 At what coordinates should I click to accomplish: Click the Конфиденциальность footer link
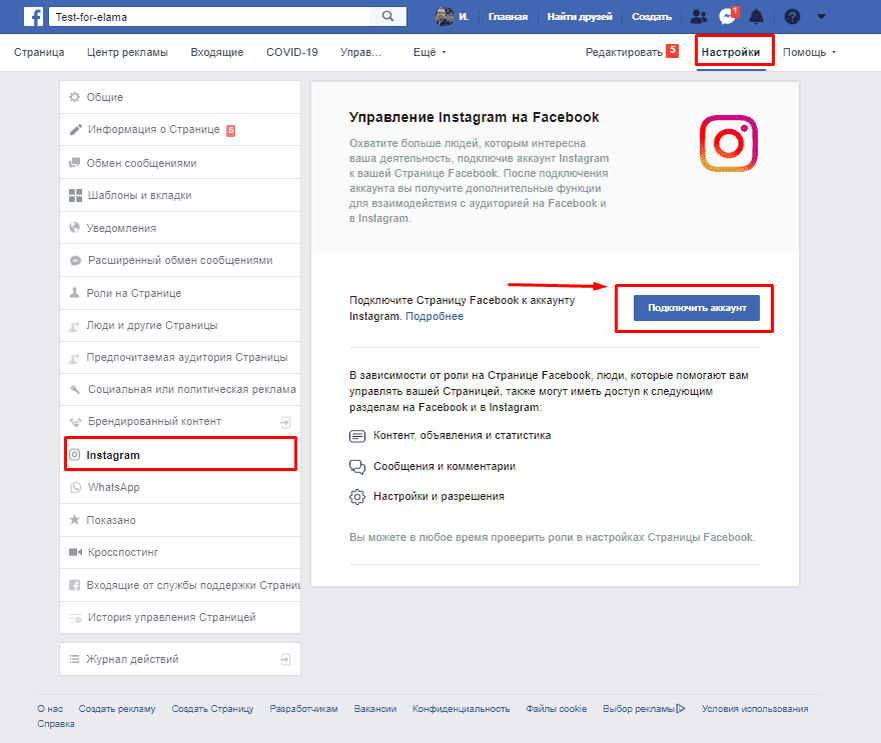coord(461,709)
